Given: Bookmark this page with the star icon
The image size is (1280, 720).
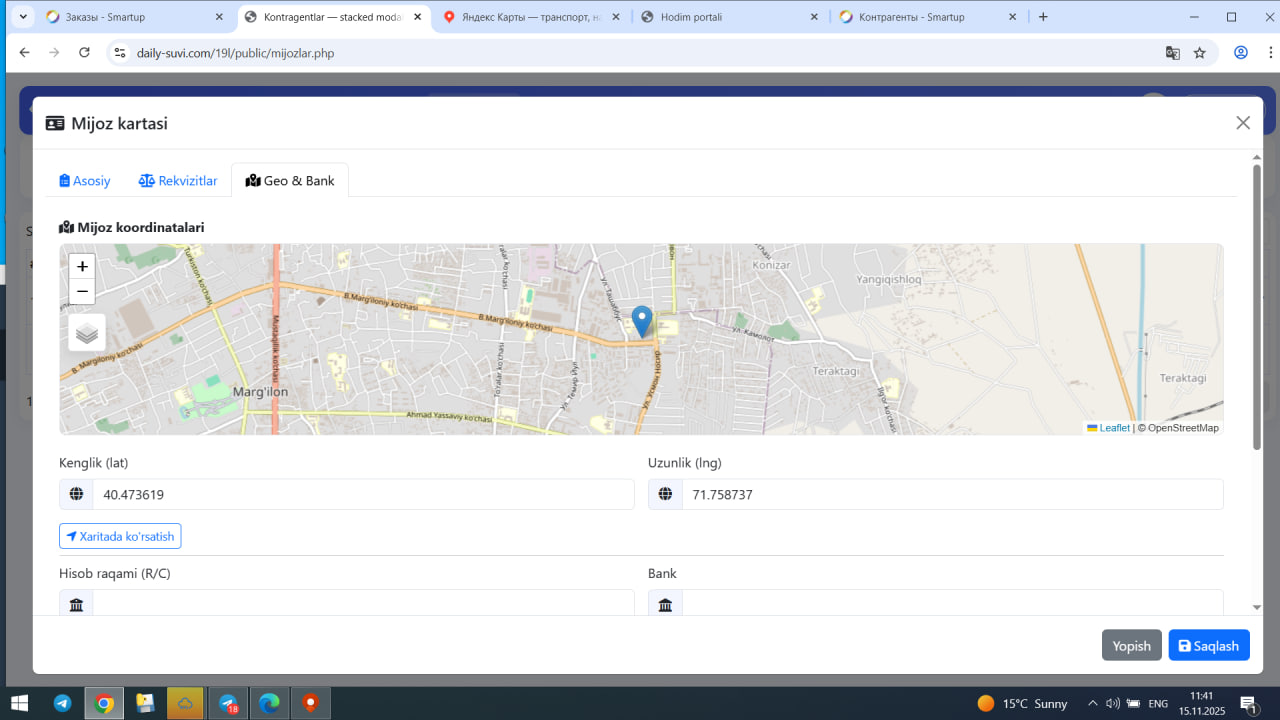Looking at the screenshot, I should (1200, 53).
